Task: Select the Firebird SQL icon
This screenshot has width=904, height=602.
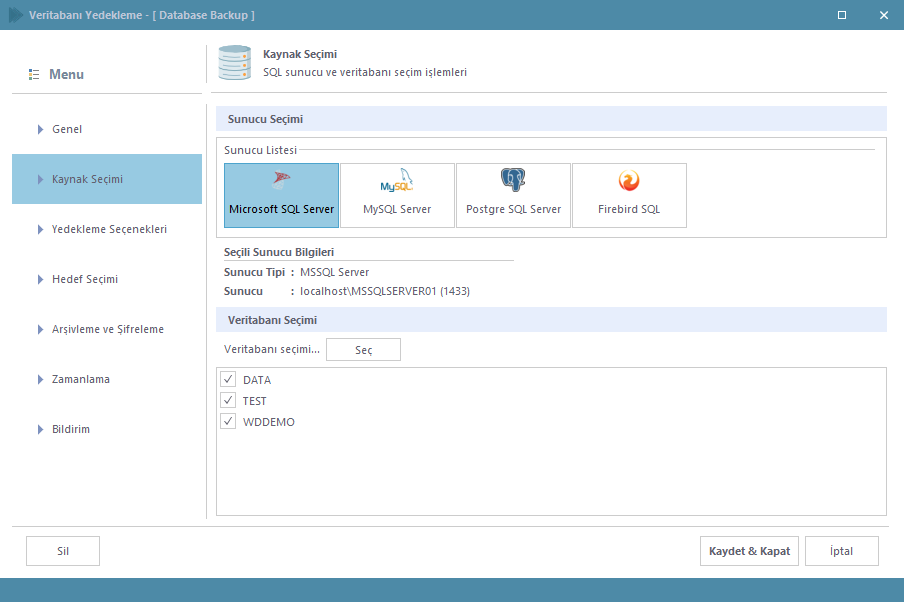Action: click(629, 181)
